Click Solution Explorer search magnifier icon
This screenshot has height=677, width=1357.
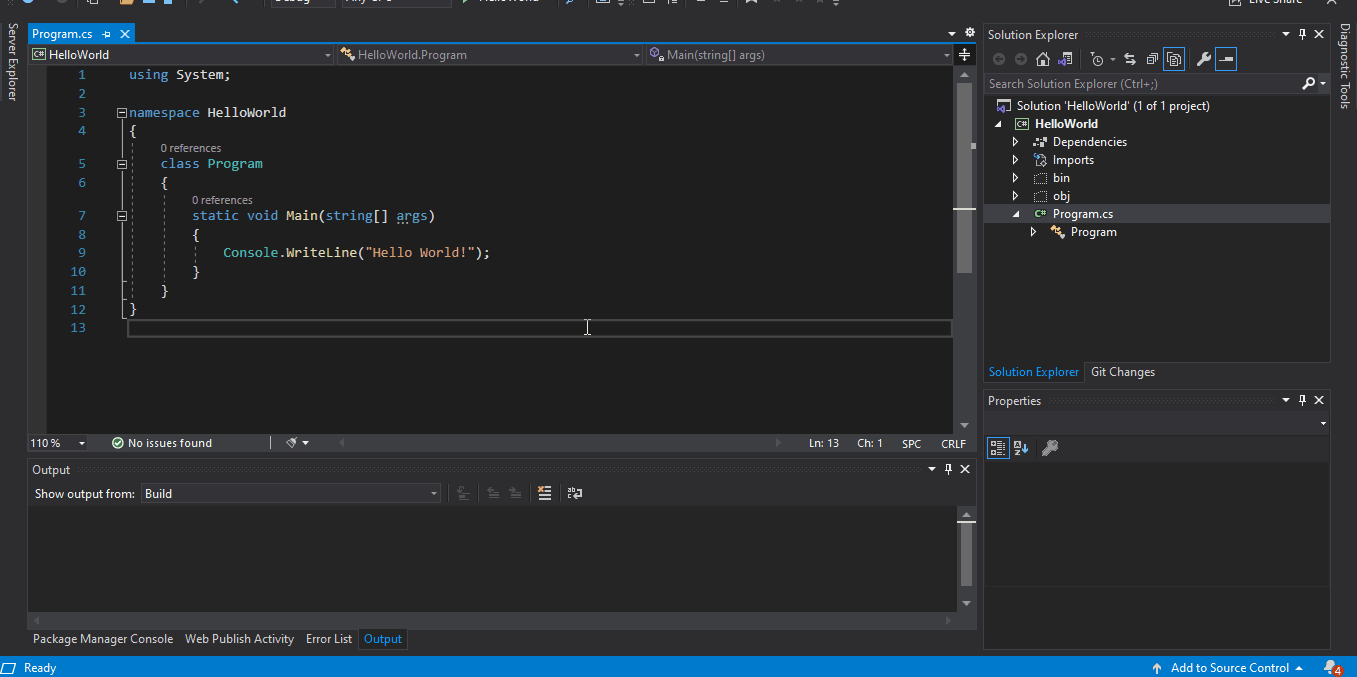[1308, 84]
